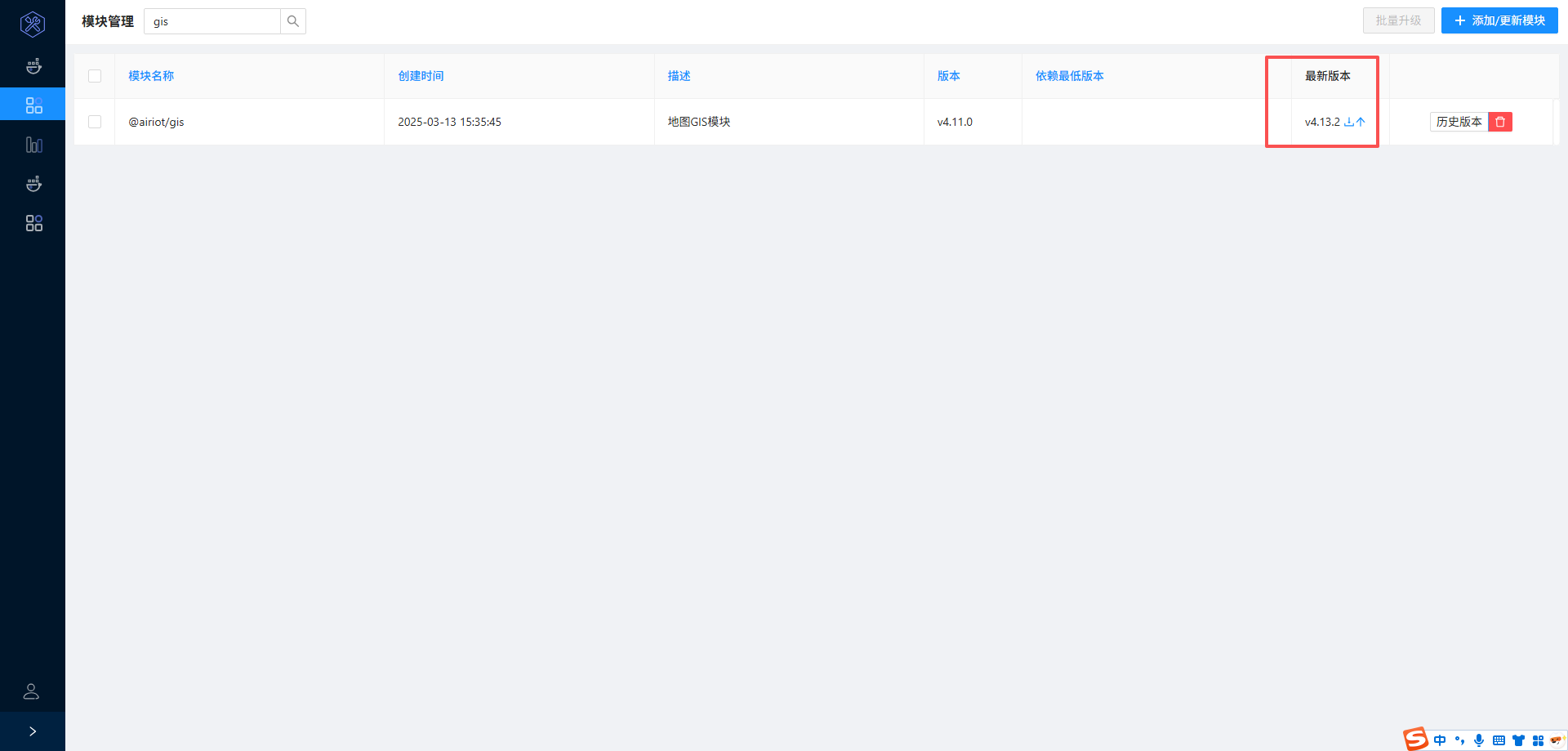
Task: Click the 地图GIS模块 description cell
Action: 698,122
